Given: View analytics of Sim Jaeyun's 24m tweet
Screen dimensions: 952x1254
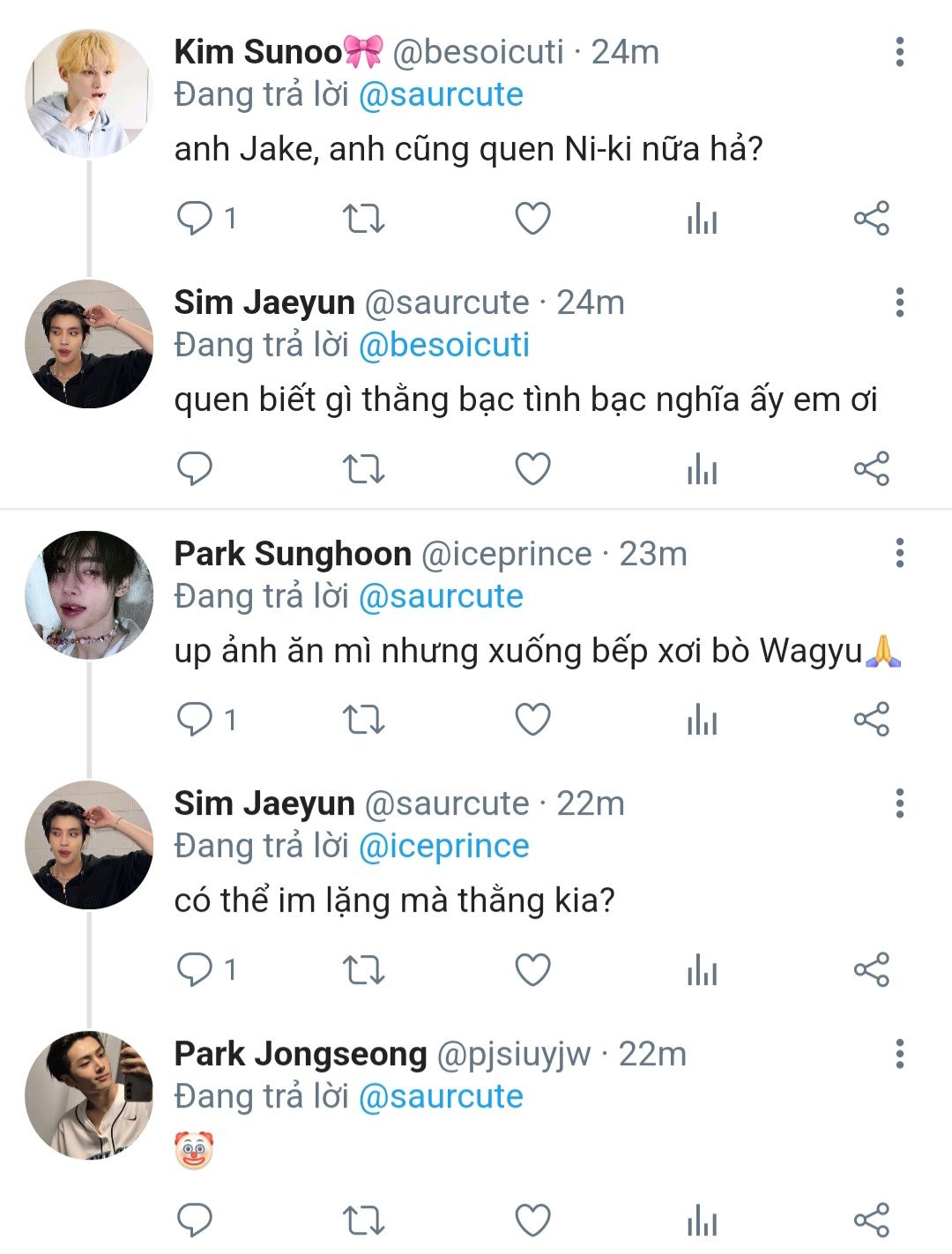Looking at the screenshot, I should 702,468.
